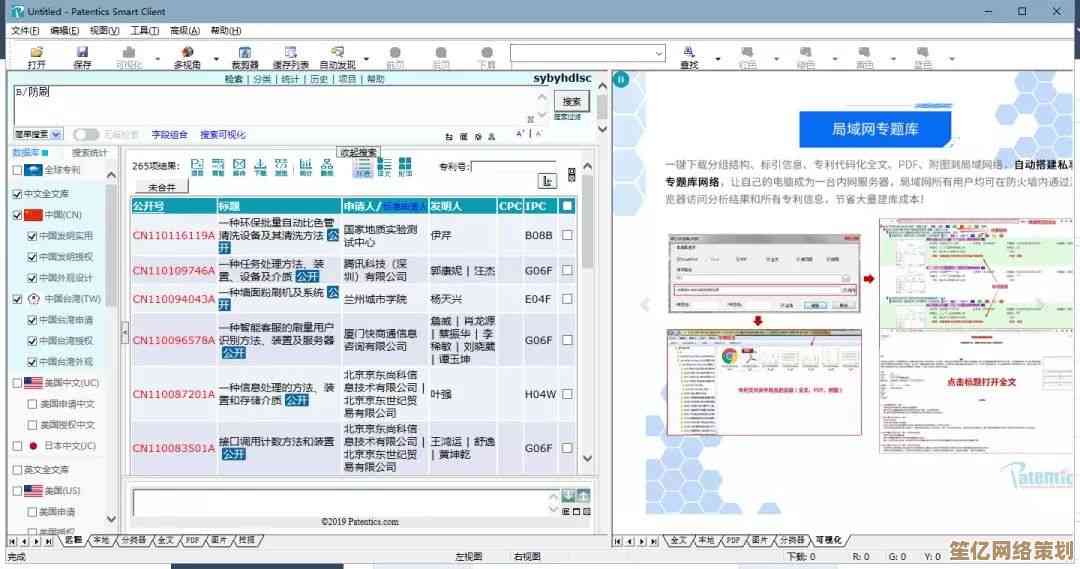Open the 多视角 multi-view tool
The height and width of the screenshot is (569, 1080).
[x=186, y=56]
